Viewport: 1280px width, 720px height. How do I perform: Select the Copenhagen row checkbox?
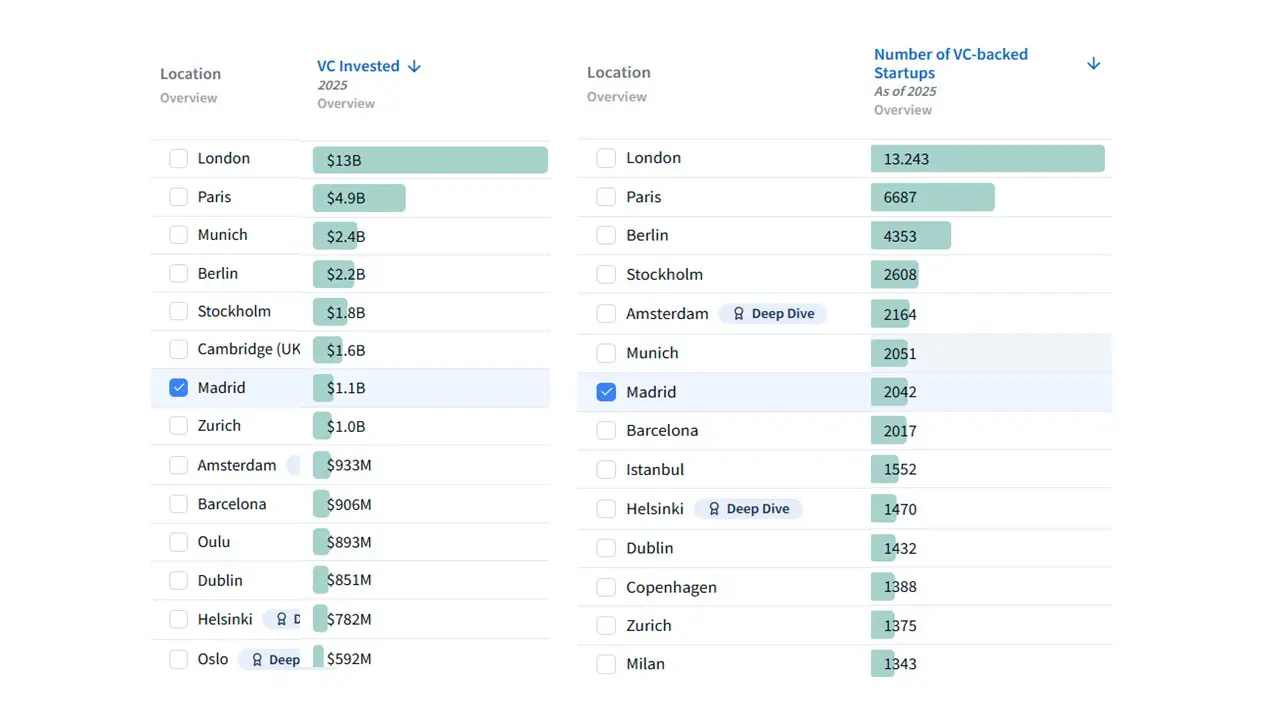[606, 587]
